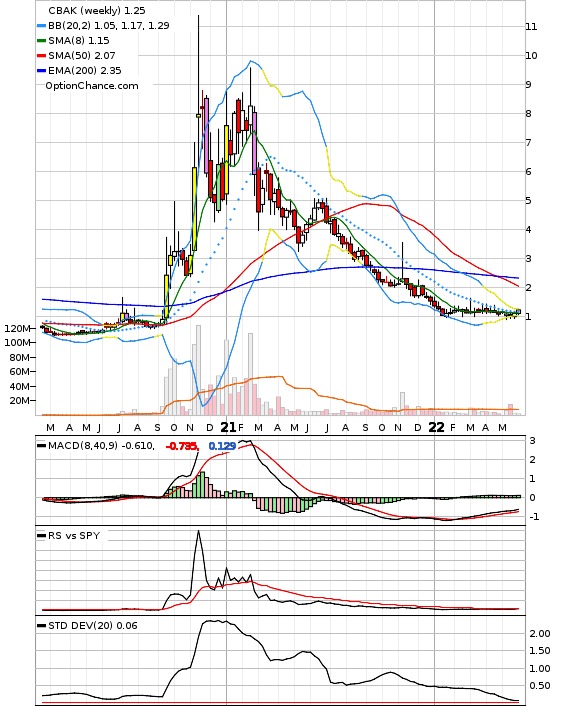Click the 120M volume axis label

point(18,329)
